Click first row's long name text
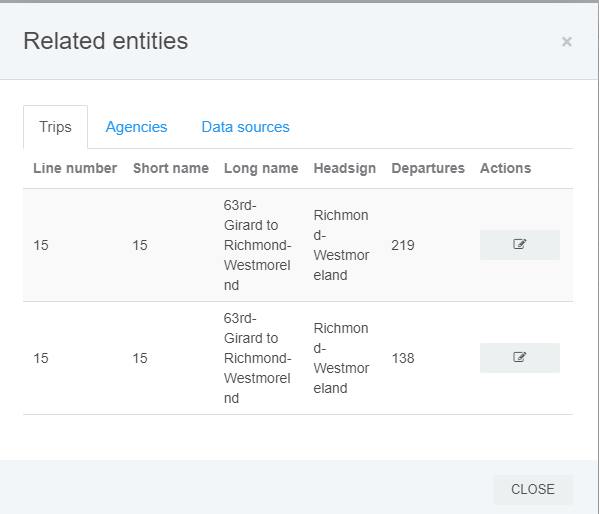 pos(257,245)
